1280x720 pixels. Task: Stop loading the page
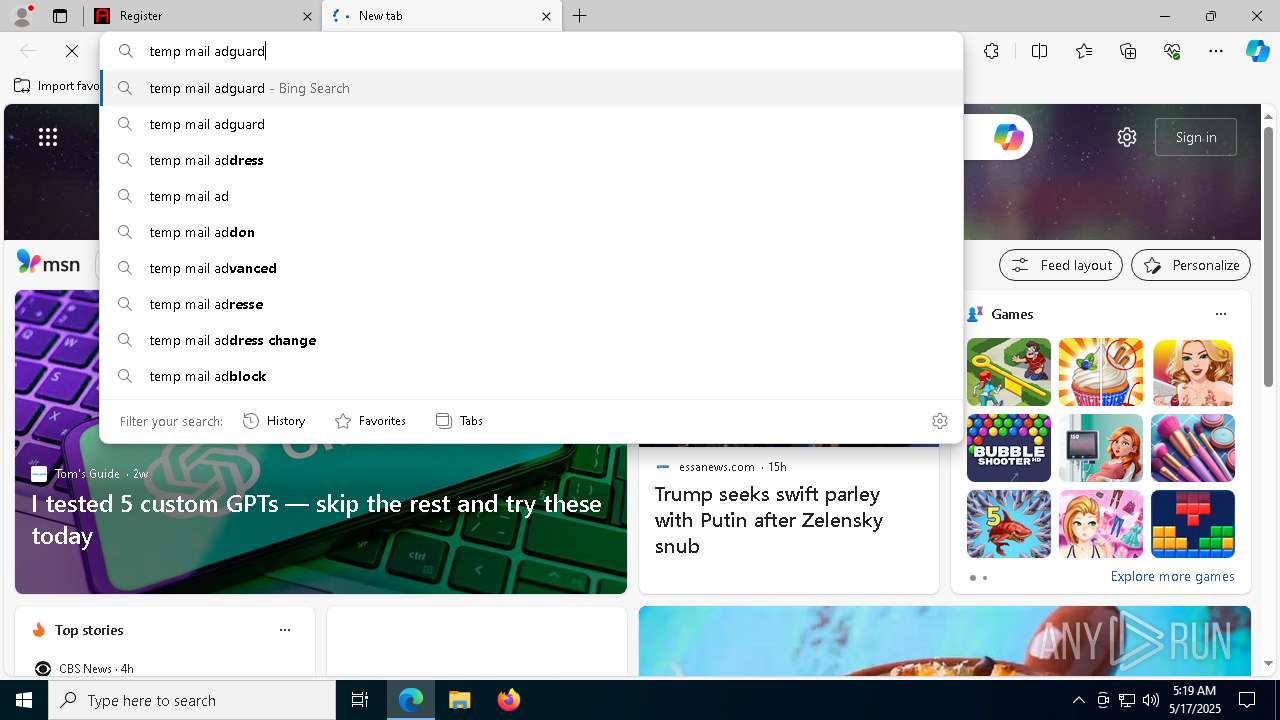72,51
